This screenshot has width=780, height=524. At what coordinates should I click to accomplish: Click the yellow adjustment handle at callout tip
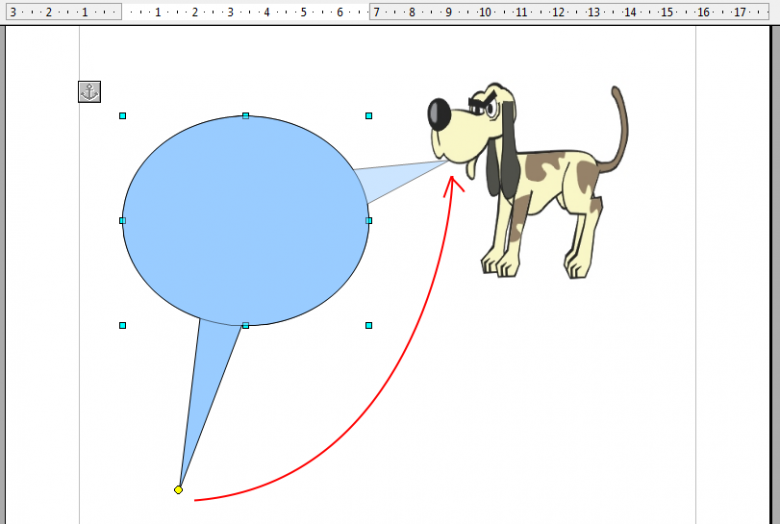178,490
